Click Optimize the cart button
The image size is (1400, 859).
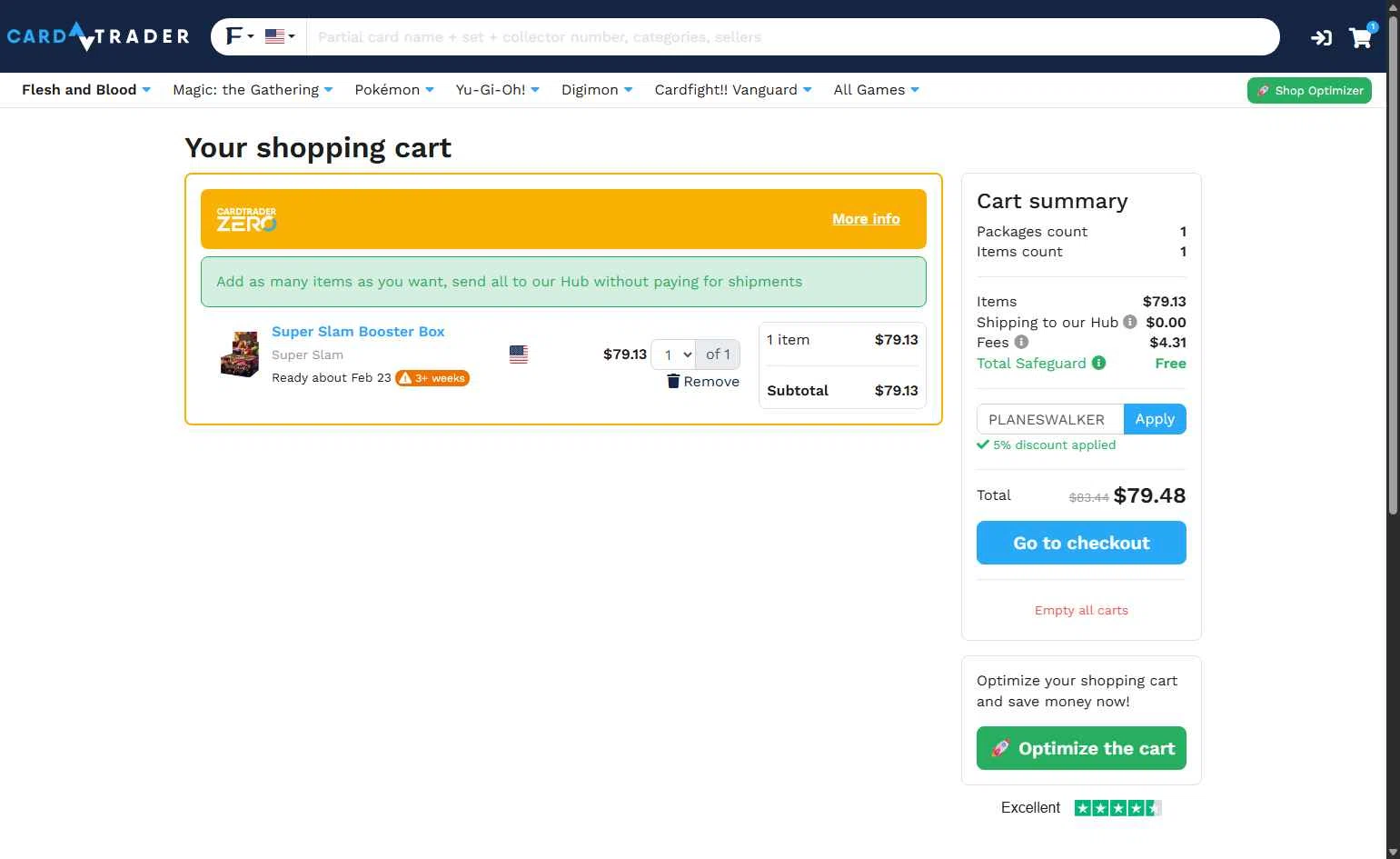(1081, 748)
